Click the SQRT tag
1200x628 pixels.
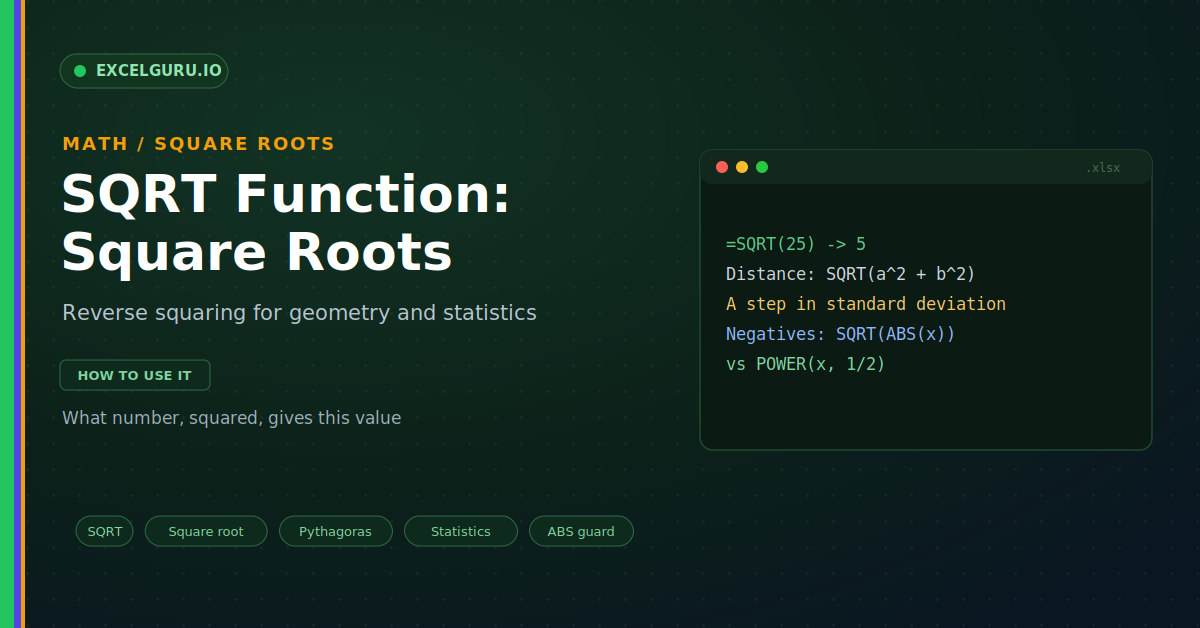pyautogui.click(x=104, y=531)
